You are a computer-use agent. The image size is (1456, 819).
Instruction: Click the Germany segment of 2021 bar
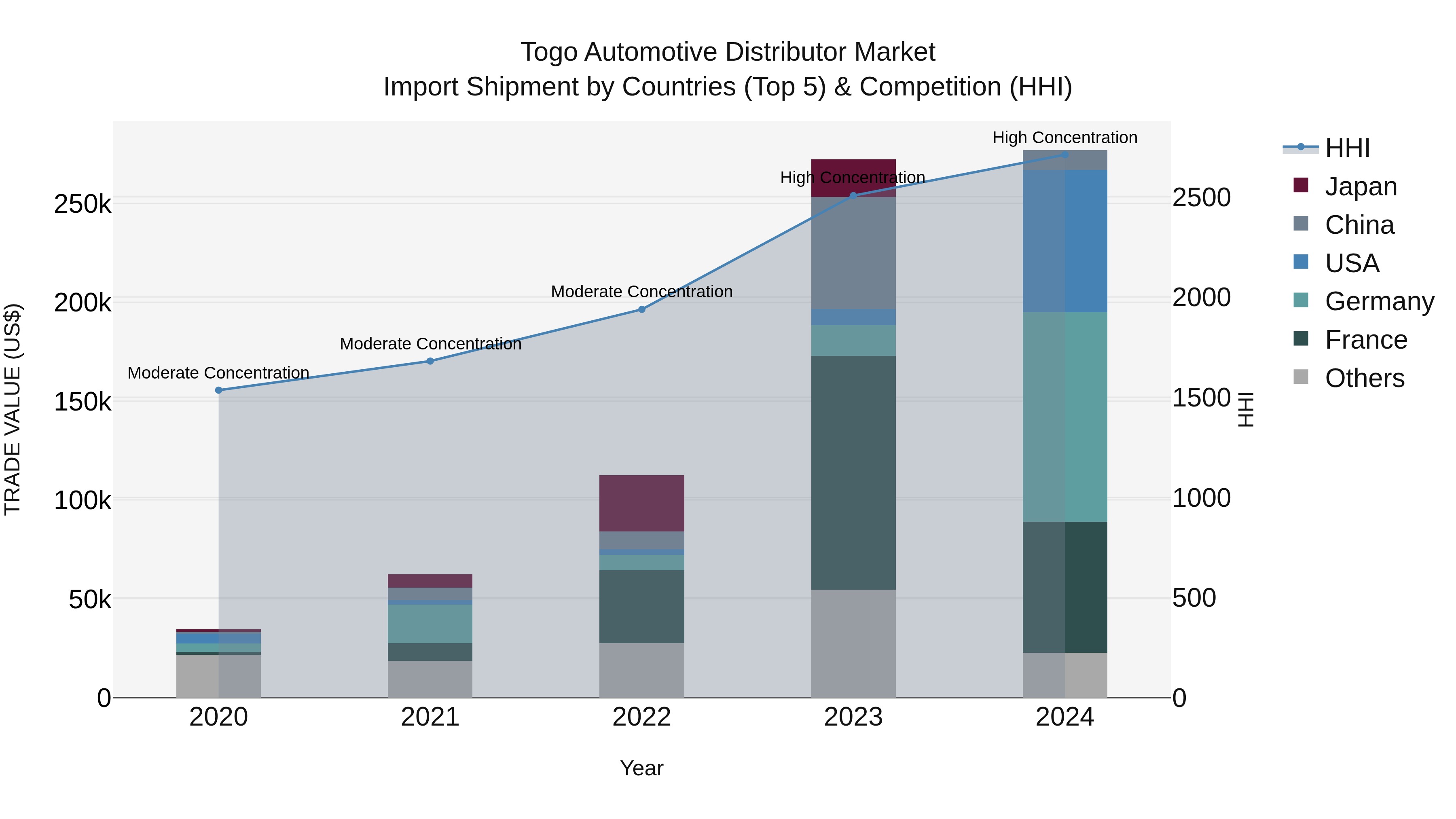click(x=430, y=624)
